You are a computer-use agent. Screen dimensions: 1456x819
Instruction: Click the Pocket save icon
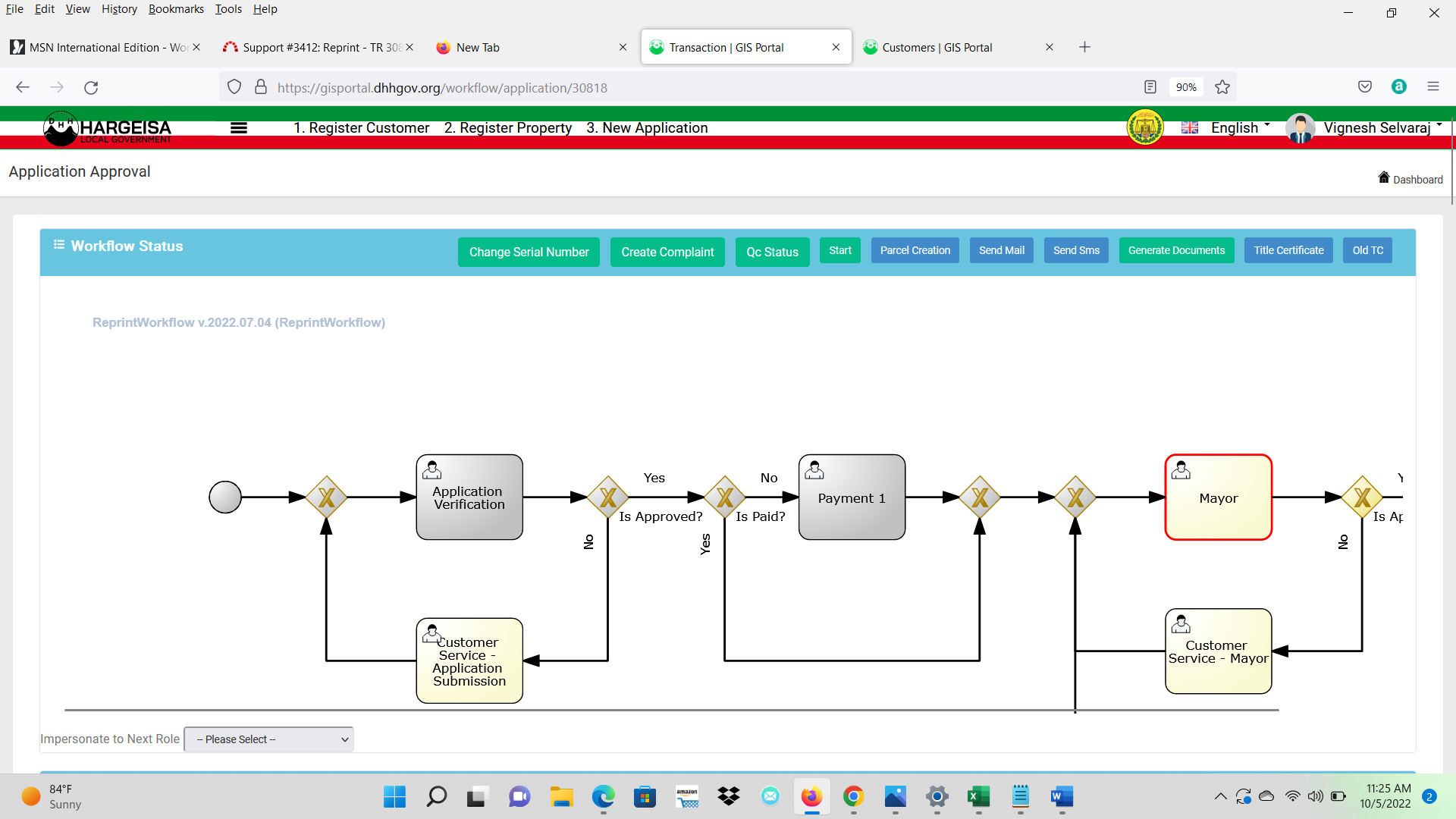pyautogui.click(x=1365, y=86)
